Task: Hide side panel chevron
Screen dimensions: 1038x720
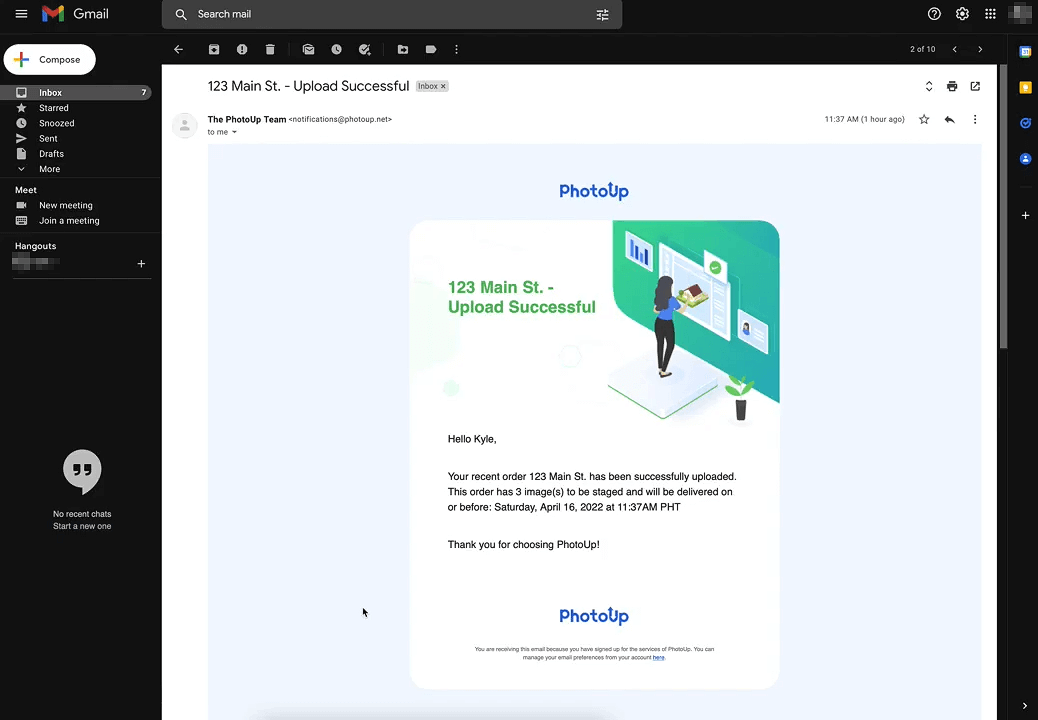Action: pos(1025,706)
